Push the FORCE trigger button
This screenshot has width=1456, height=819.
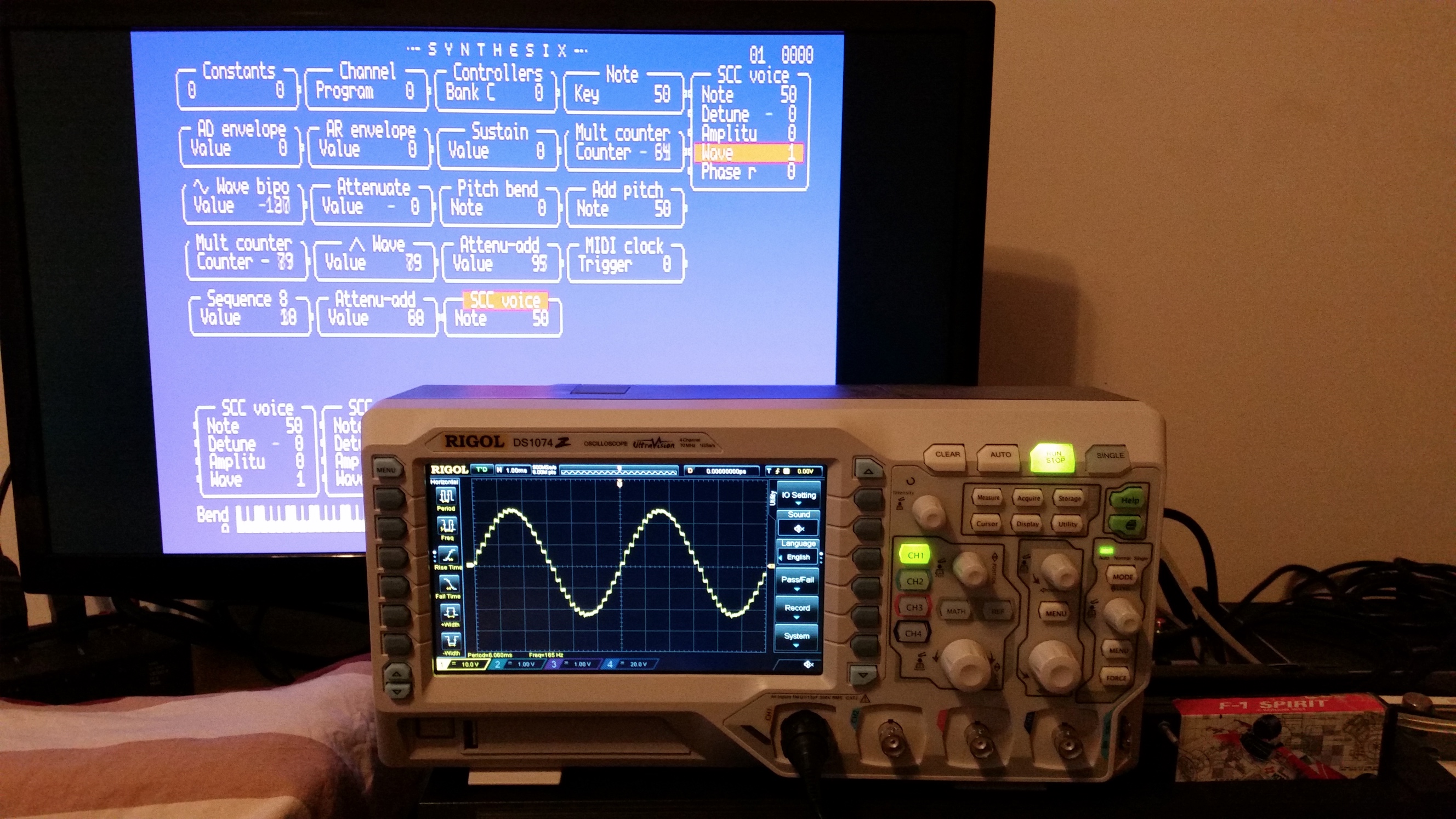coord(1116,677)
